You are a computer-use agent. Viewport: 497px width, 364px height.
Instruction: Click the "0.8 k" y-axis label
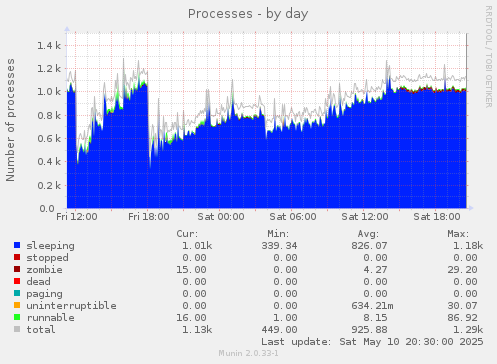49,116
